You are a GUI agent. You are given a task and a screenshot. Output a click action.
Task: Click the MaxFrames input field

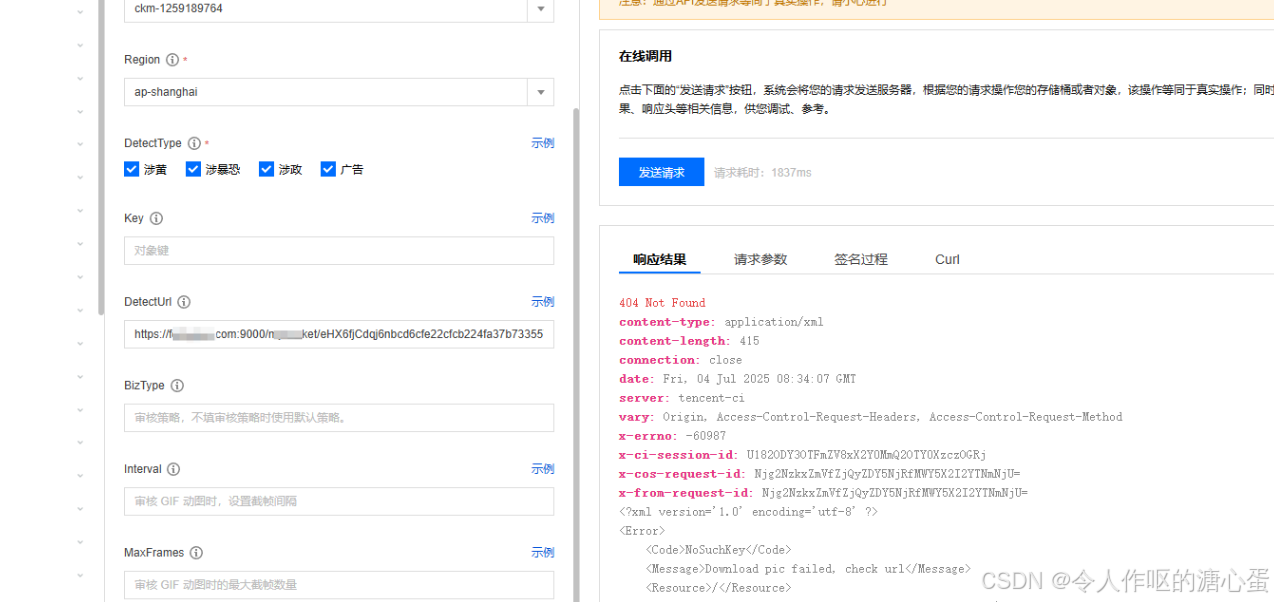tap(339, 585)
